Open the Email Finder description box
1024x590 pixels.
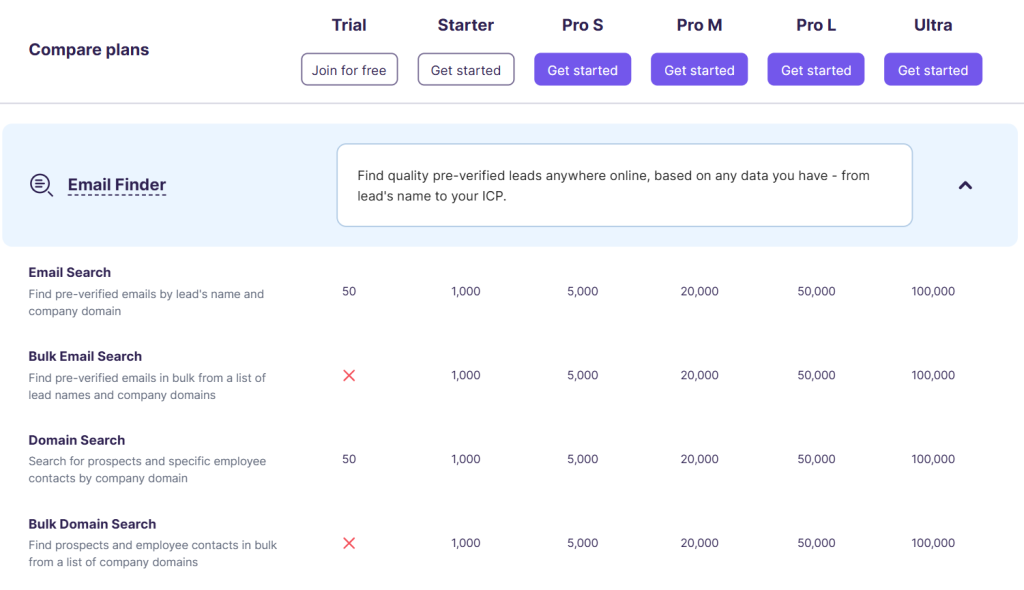coord(624,186)
